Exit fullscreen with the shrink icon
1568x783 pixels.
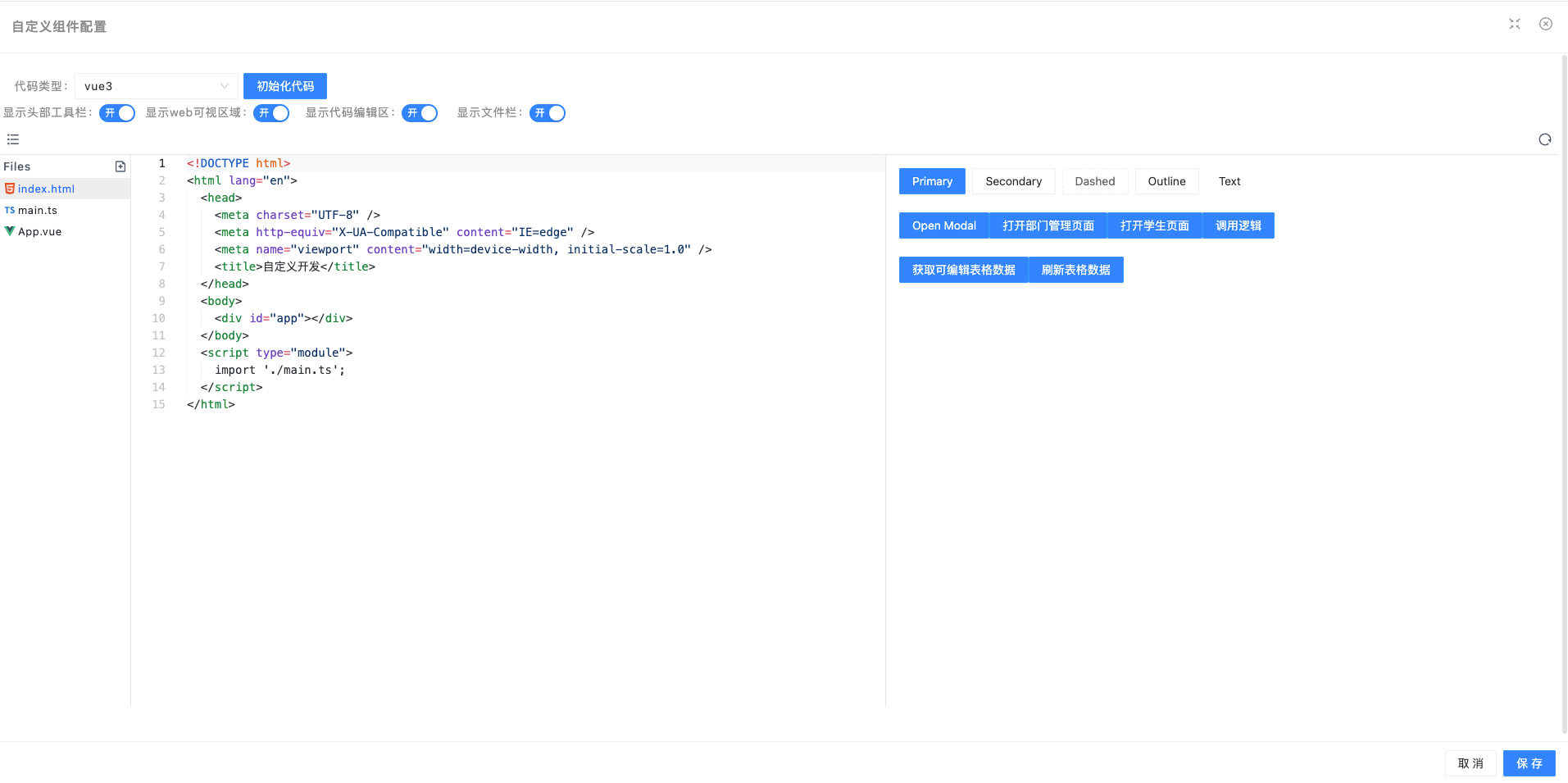pyautogui.click(x=1515, y=24)
